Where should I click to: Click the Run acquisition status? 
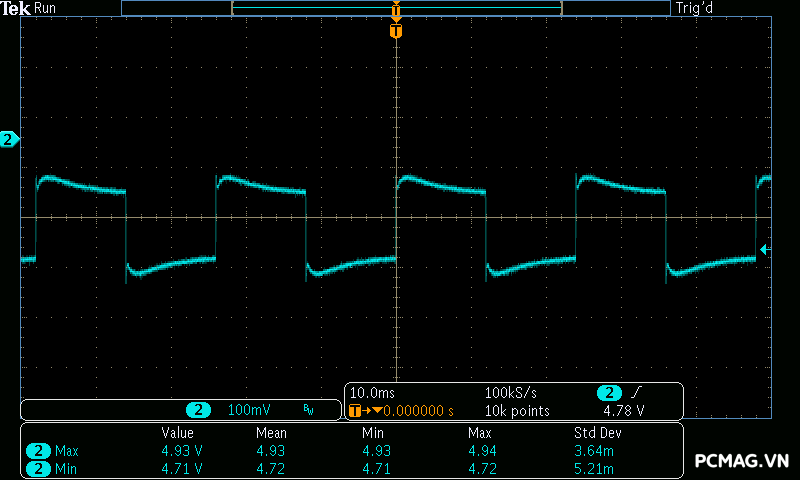tap(46, 8)
